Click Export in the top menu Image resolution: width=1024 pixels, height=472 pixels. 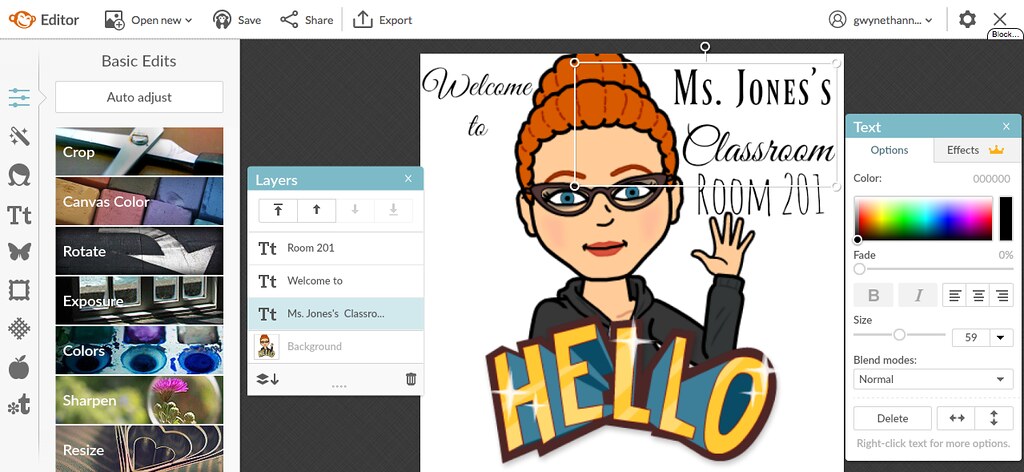coord(383,20)
